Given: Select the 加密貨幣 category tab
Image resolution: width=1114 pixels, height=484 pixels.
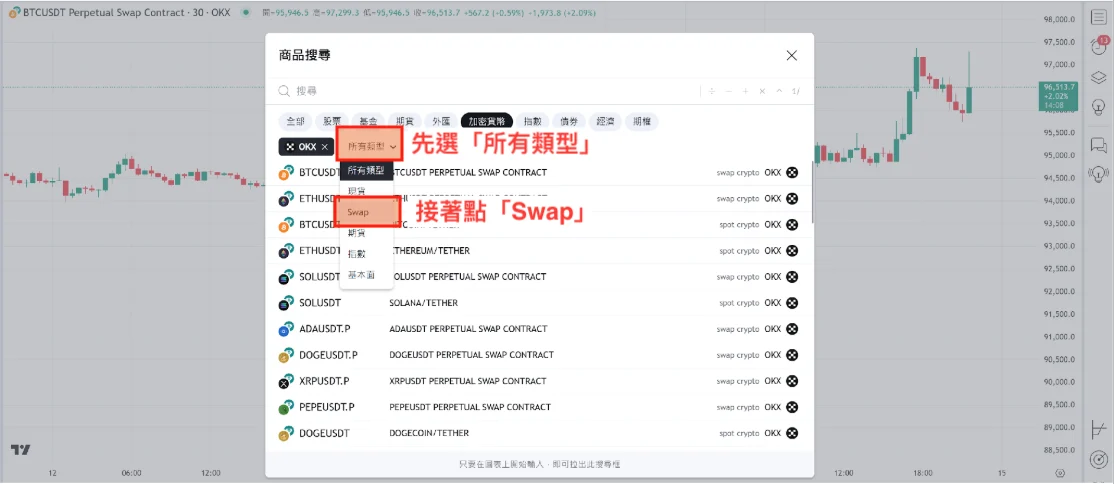Looking at the screenshot, I should (x=487, y=122).
